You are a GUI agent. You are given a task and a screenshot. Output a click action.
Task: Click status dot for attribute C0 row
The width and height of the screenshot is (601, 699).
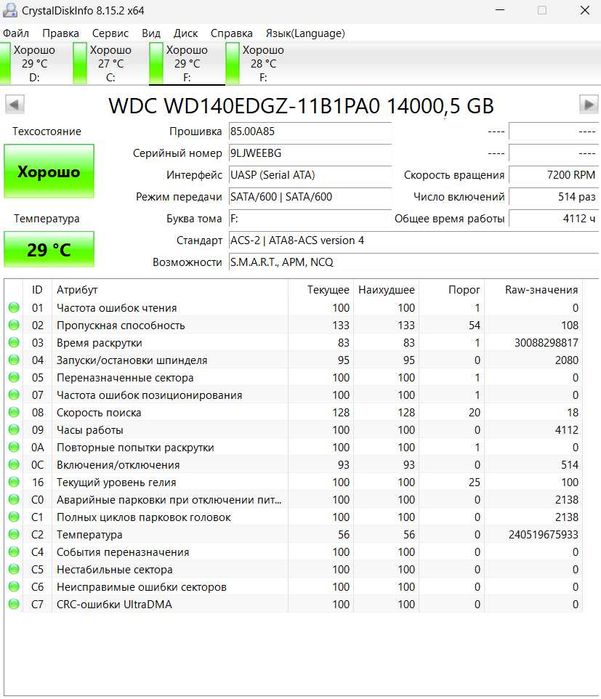[14, 499]
